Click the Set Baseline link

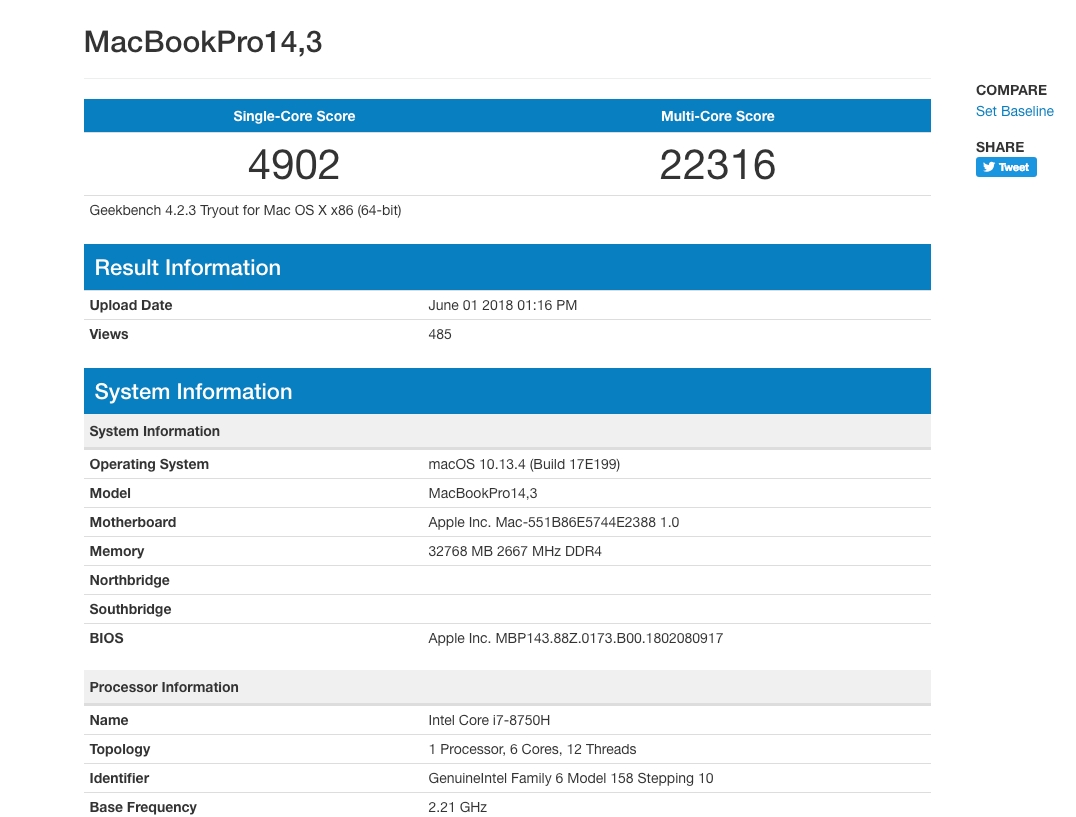[1014, 111]
